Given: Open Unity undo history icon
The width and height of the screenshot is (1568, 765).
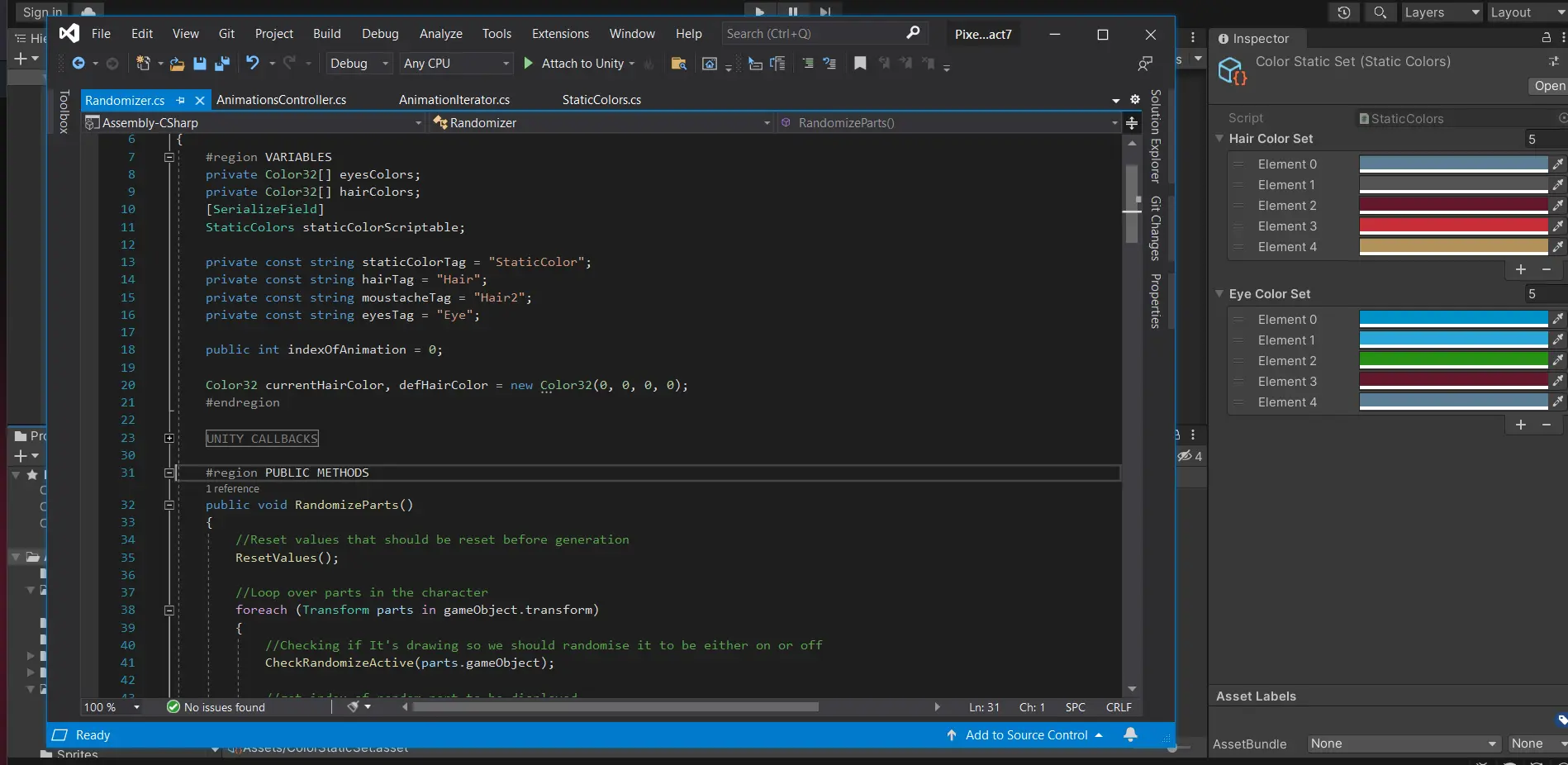Looking at the screenshot, I should click(1343, 12).
